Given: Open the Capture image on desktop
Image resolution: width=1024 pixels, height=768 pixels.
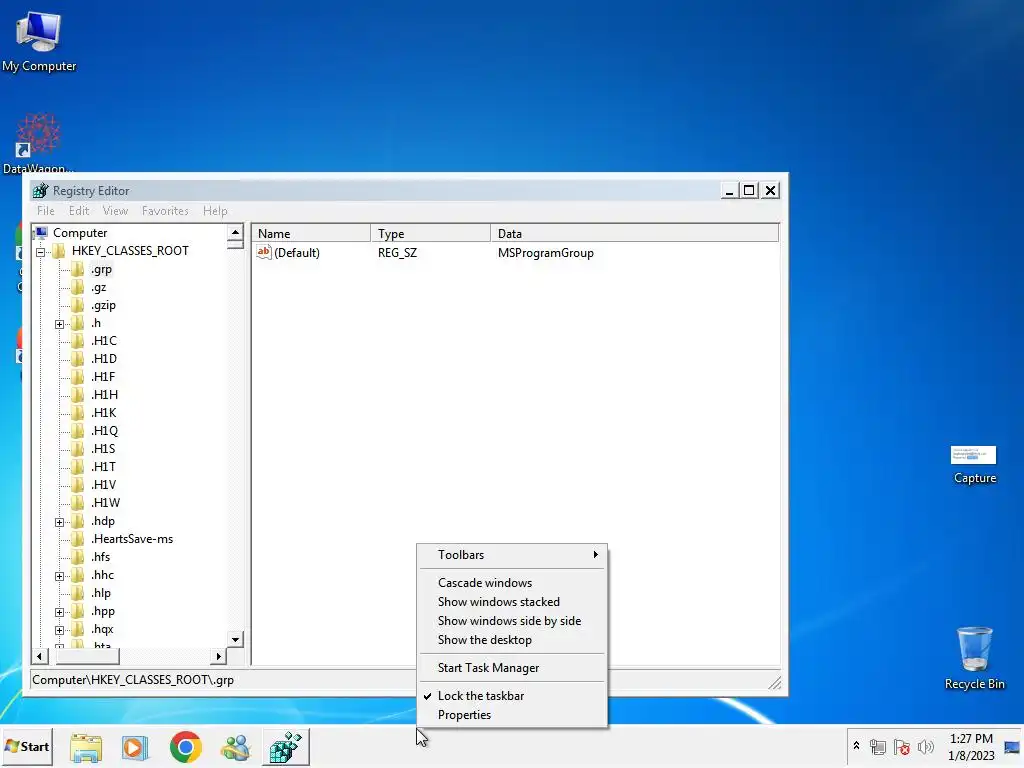Looking at the screenshot, I should click(974, 464).
